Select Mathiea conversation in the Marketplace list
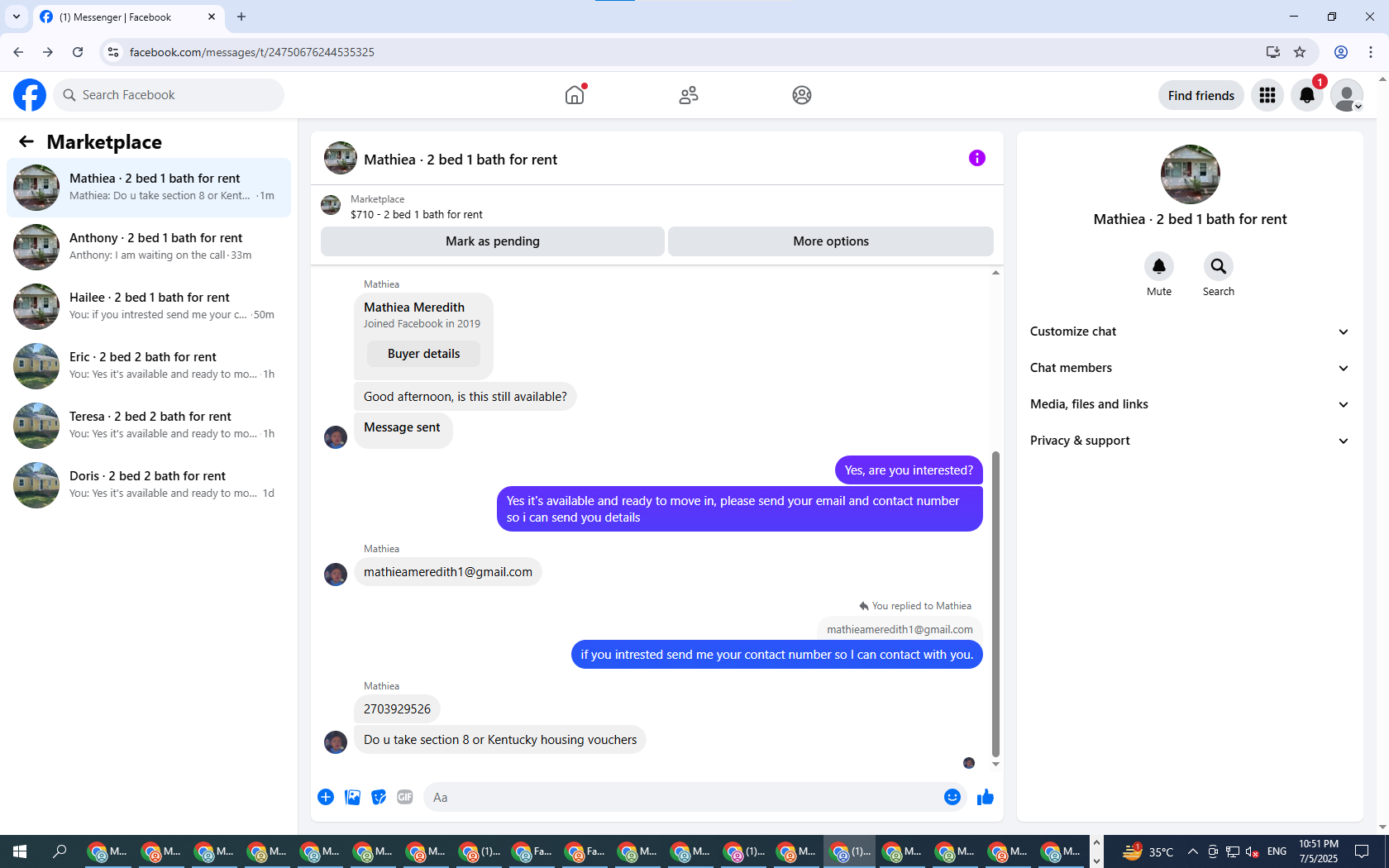This screenshot has height=868, width=1389. 149,188
